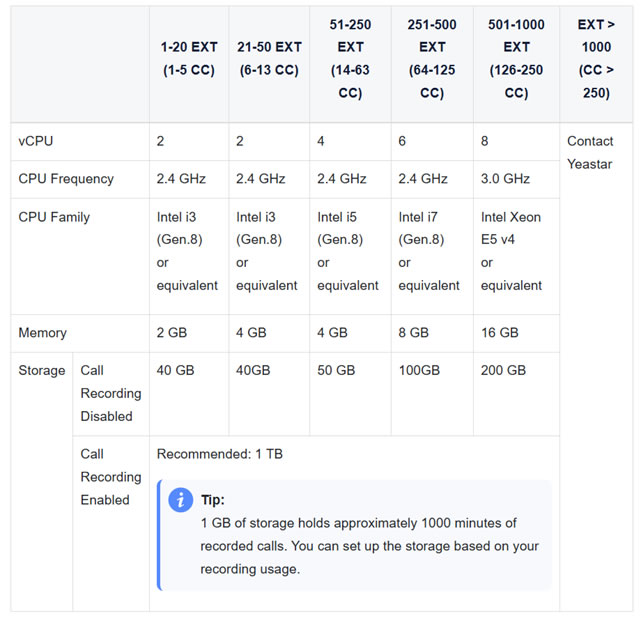This screenshot has height=617, width=642.
Task: Click the CPU Family row label
Action: click(x=54, y=217)
